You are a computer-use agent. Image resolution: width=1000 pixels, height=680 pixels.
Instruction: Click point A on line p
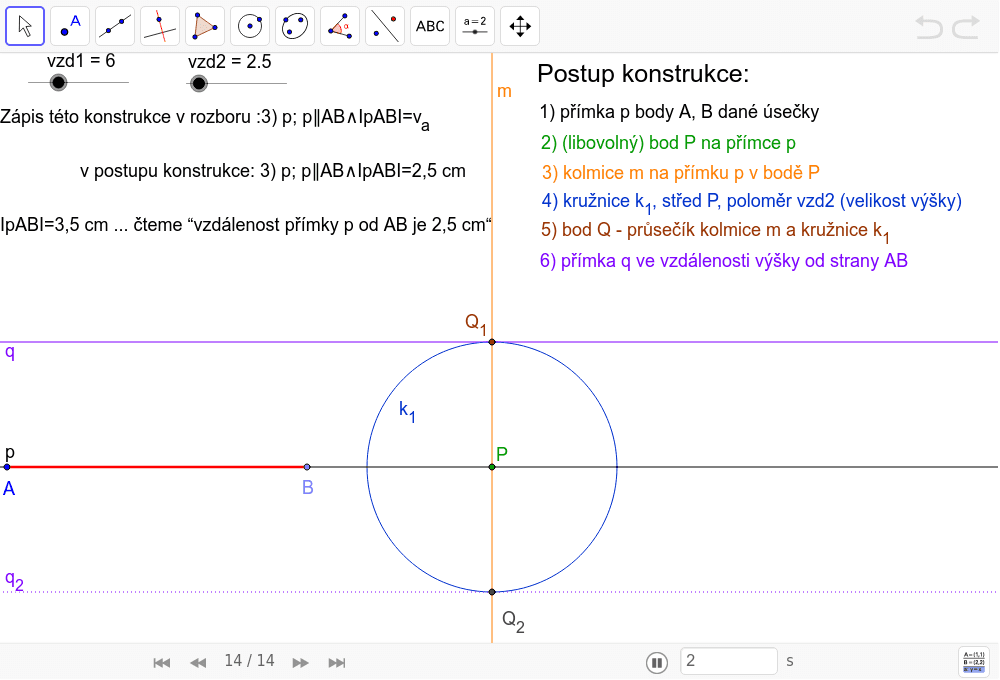click(x=7, y=467)
